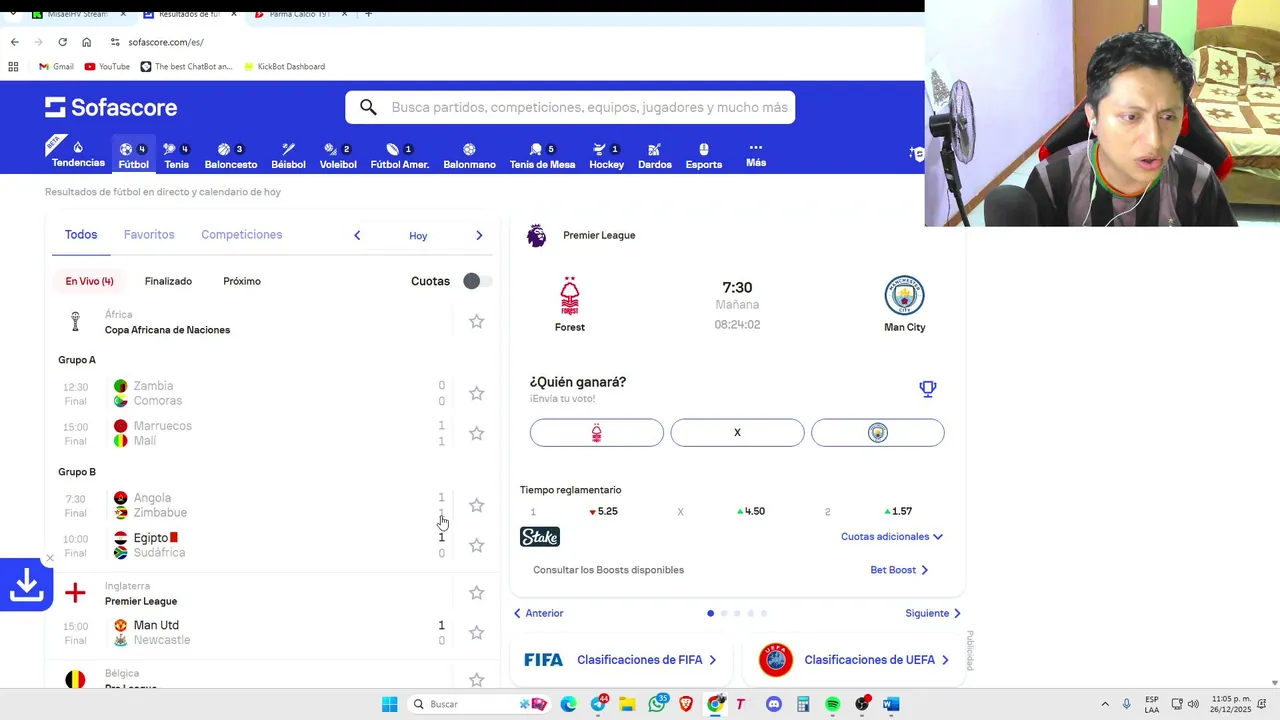The width and height of the screenshot is (1280, 720).
Task: Go back with browser back arrow
Action: 14,42
